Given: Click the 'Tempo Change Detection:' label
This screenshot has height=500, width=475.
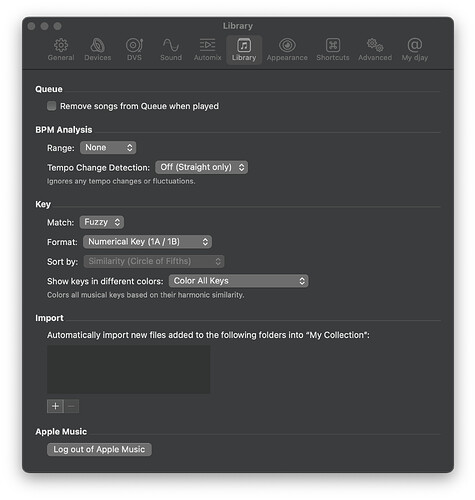Looking at the screenshot, I should click(98, 168).
